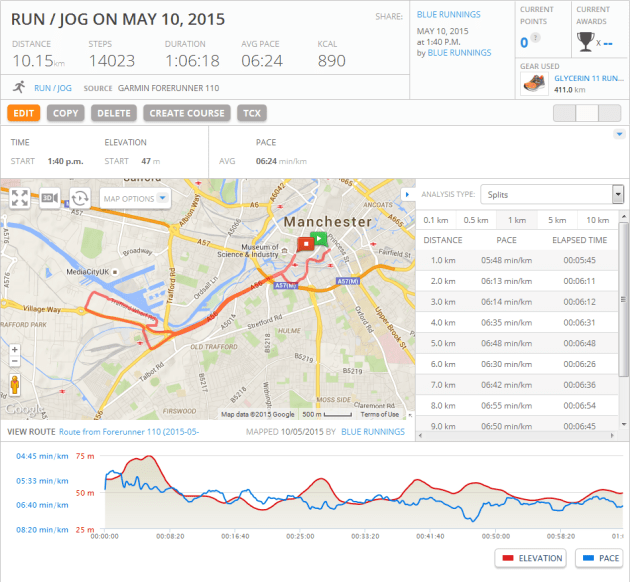Select the 0.5 km splits tab

(x=476, y=220)
